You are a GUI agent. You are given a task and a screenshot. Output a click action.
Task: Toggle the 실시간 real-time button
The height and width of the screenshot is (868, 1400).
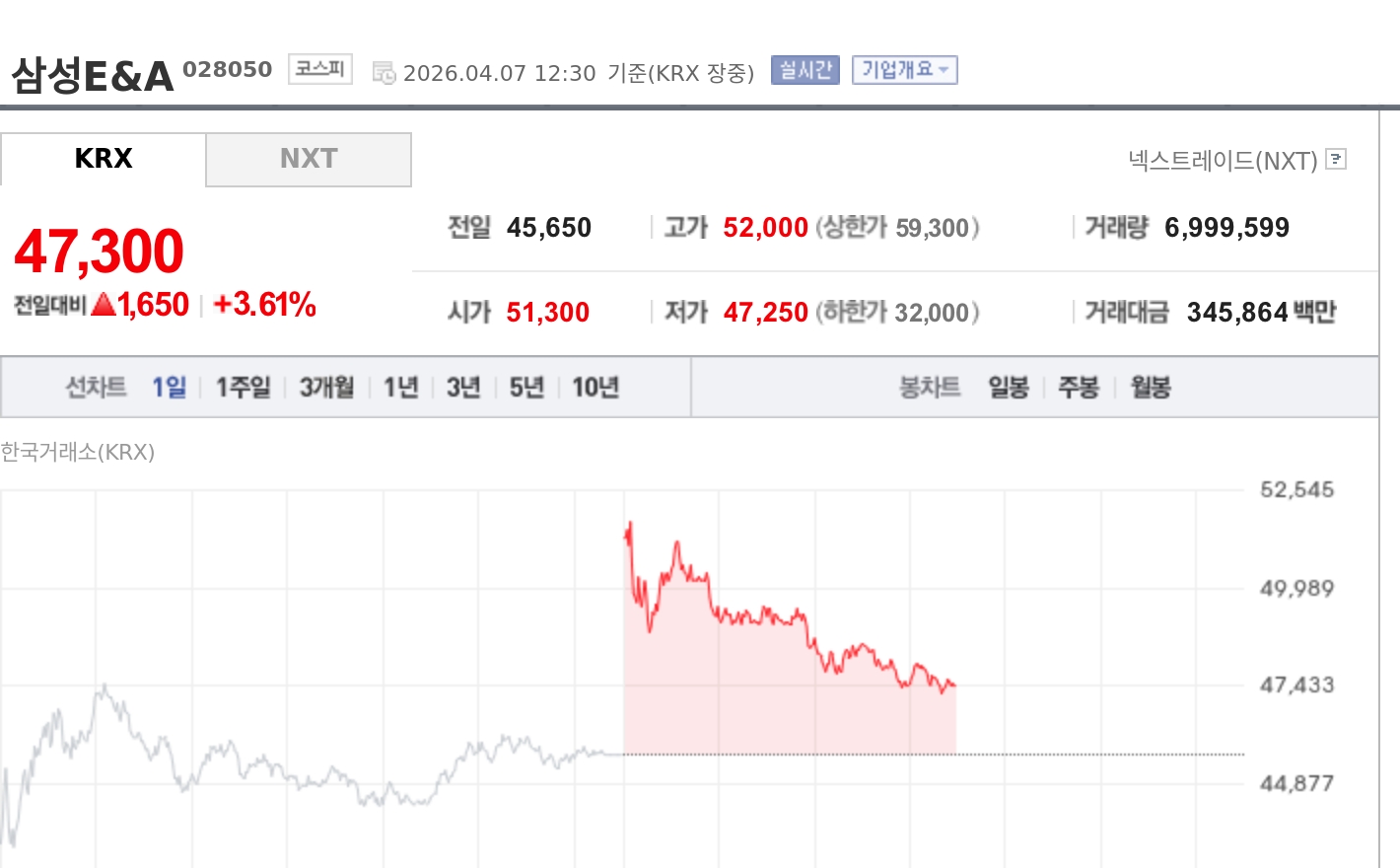pos(805,70)
